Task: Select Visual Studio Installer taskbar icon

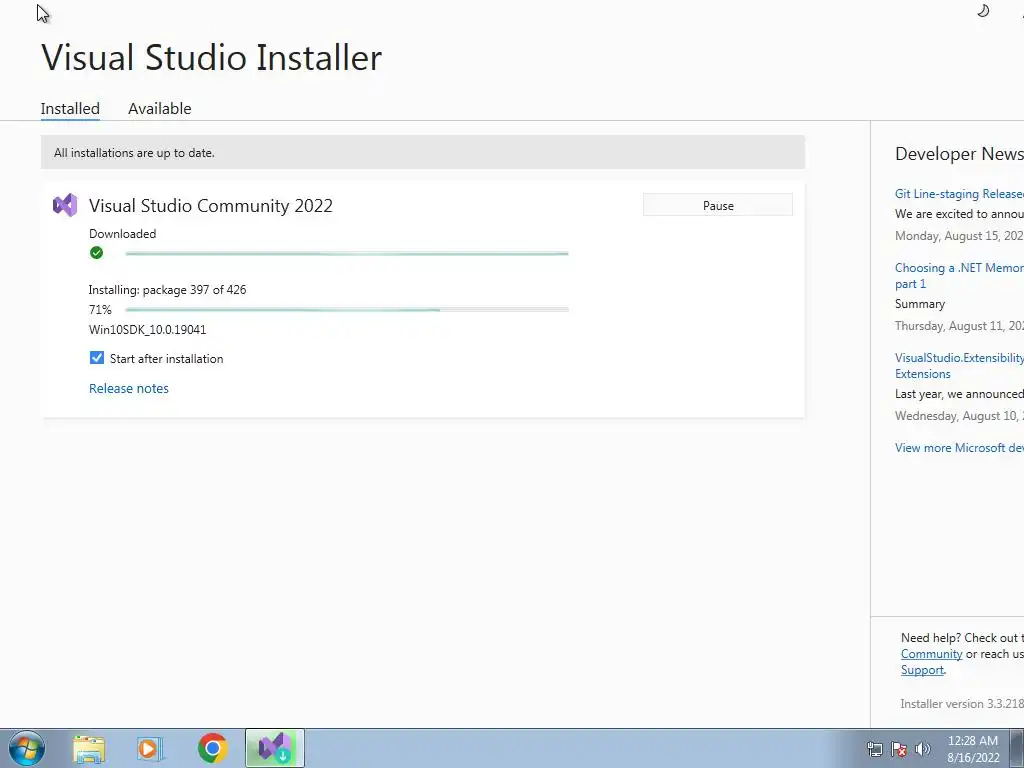Action: (275, 748)
